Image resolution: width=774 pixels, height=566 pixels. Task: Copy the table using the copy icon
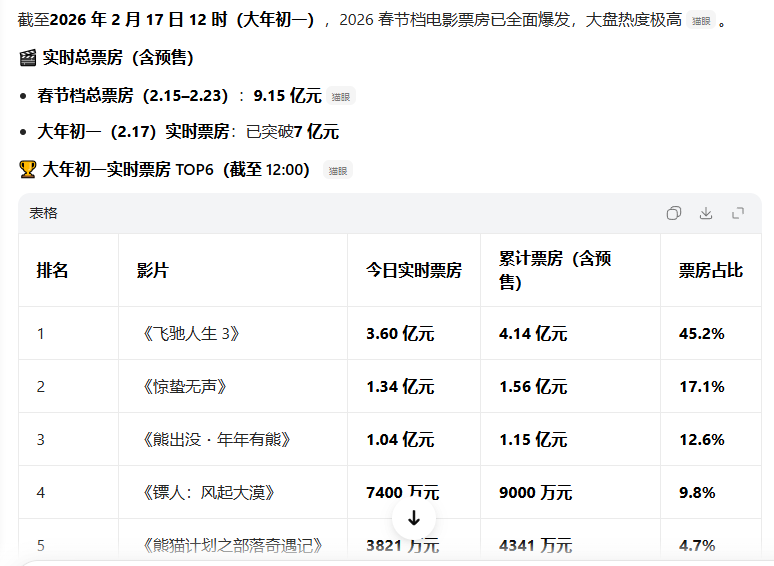pyautogui.click(x=674, y=213)
